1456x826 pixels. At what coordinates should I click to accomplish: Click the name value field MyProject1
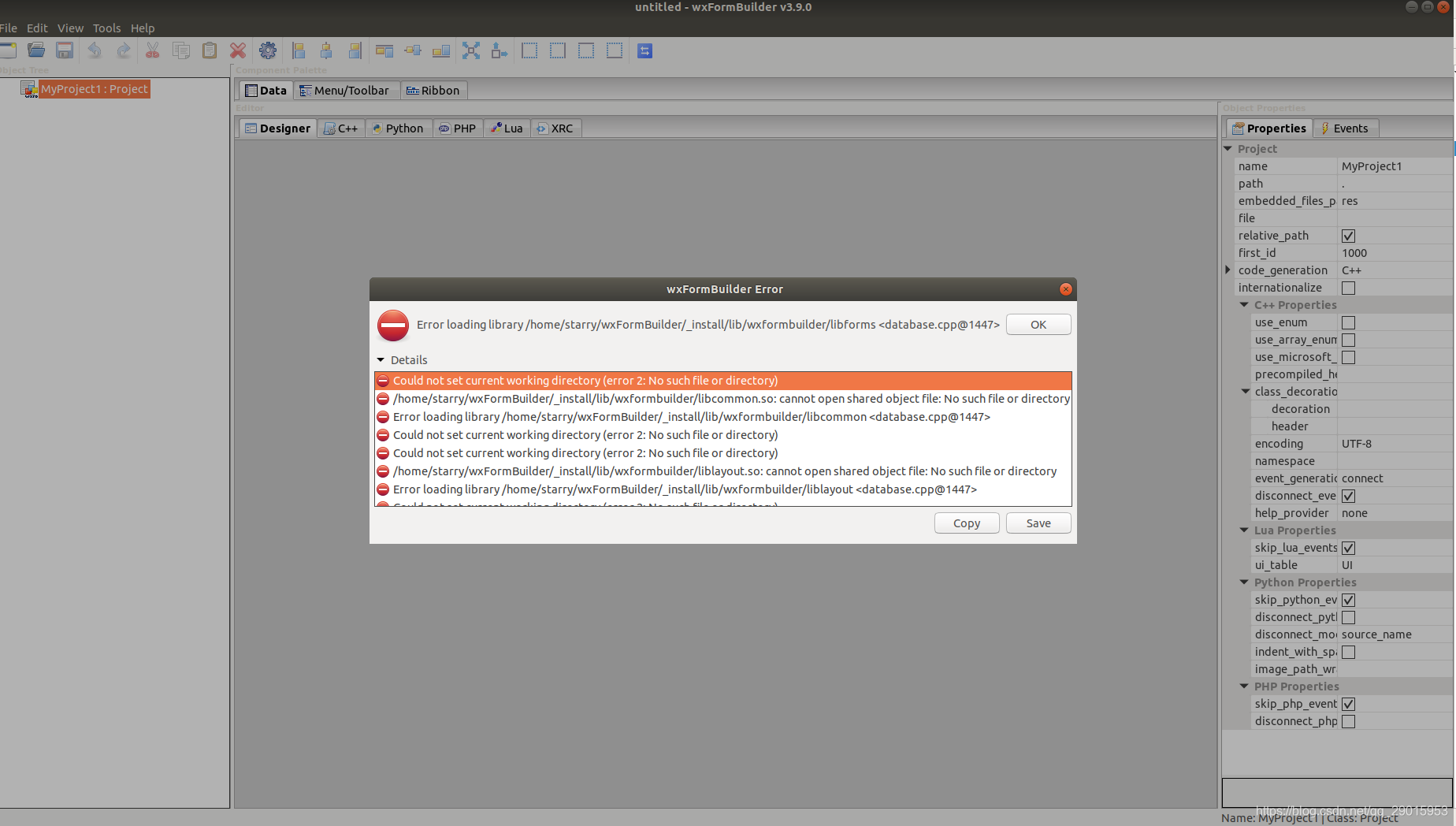1396,166
